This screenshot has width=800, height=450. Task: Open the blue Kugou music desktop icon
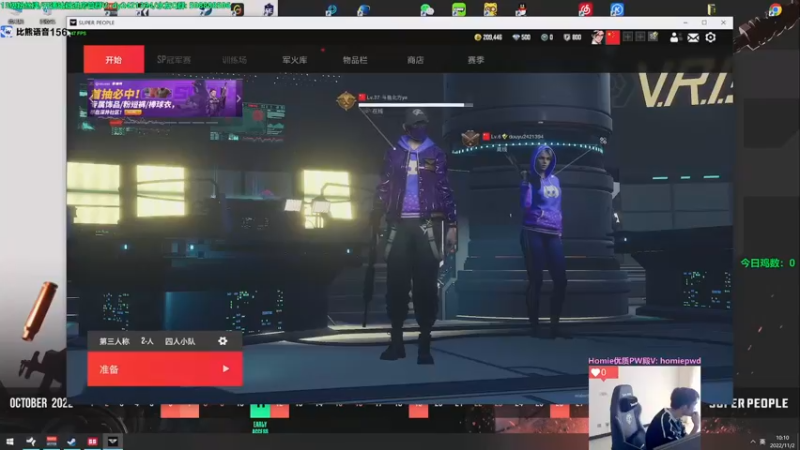pyautogui.click(x=616, y=9)
